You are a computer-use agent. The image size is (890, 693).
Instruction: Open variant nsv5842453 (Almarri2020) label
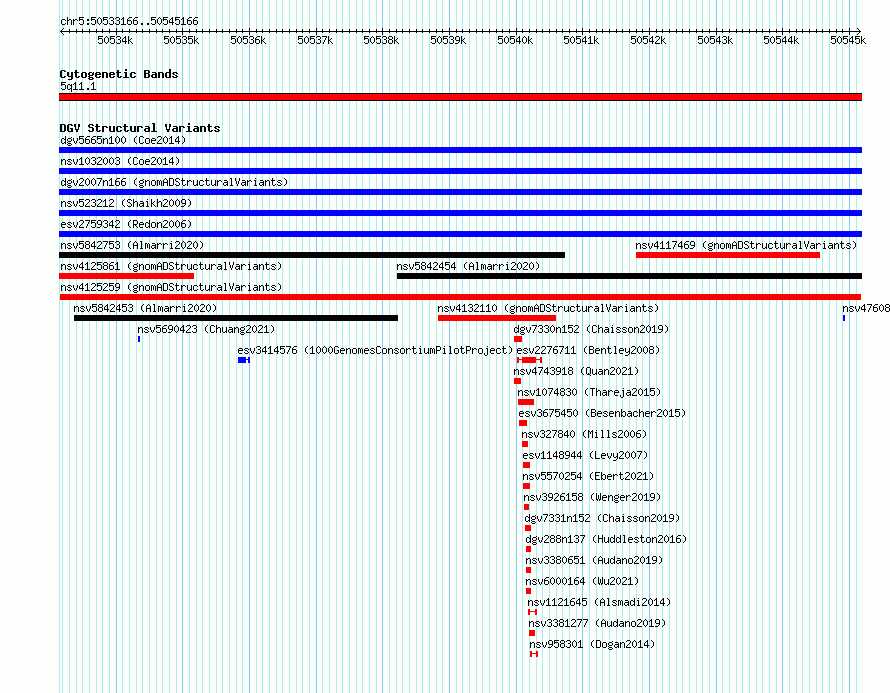(145, 308)
